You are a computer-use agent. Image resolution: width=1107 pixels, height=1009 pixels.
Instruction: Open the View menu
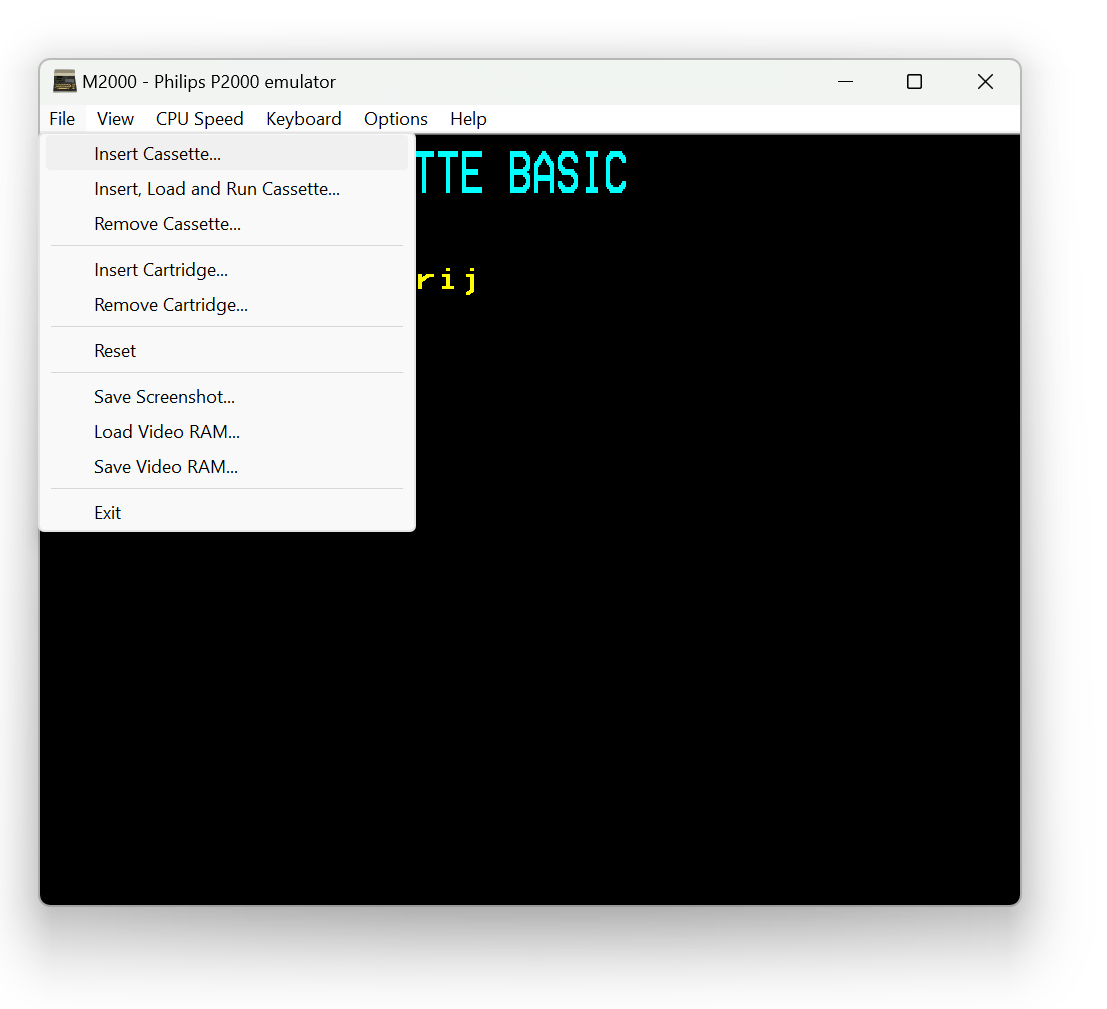click(115, 119)
